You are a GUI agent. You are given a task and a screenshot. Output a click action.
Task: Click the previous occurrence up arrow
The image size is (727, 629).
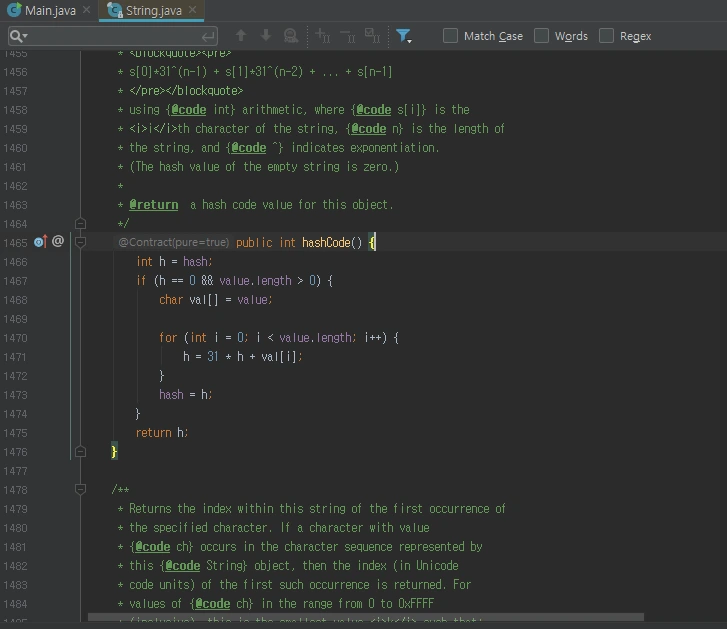(241, 36)
